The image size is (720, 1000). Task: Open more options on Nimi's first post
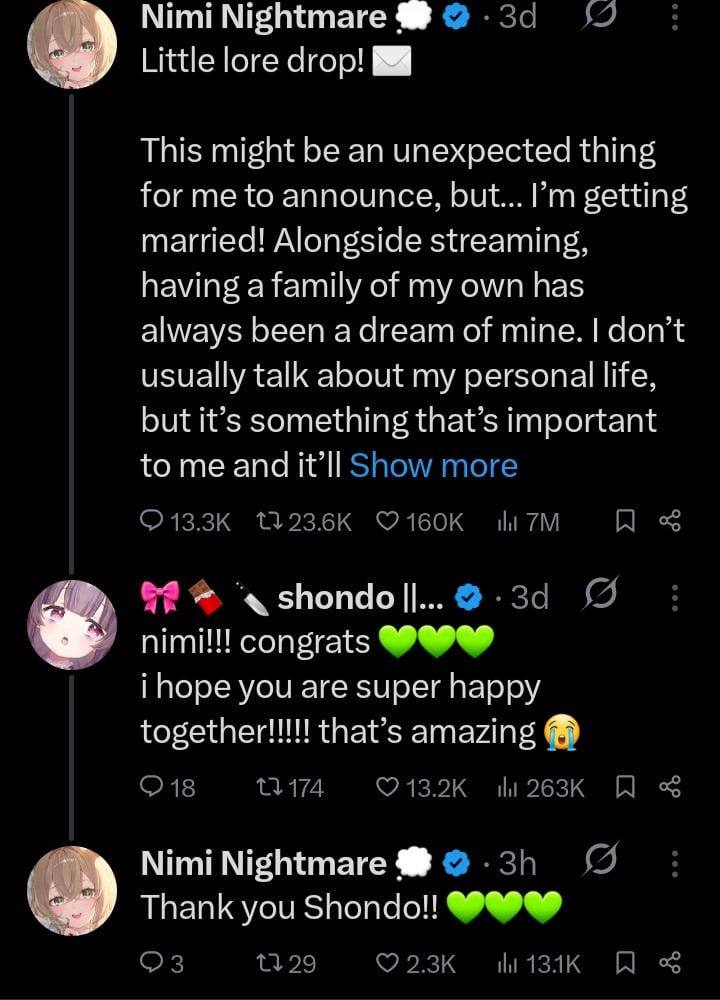(x=676, y=17)
